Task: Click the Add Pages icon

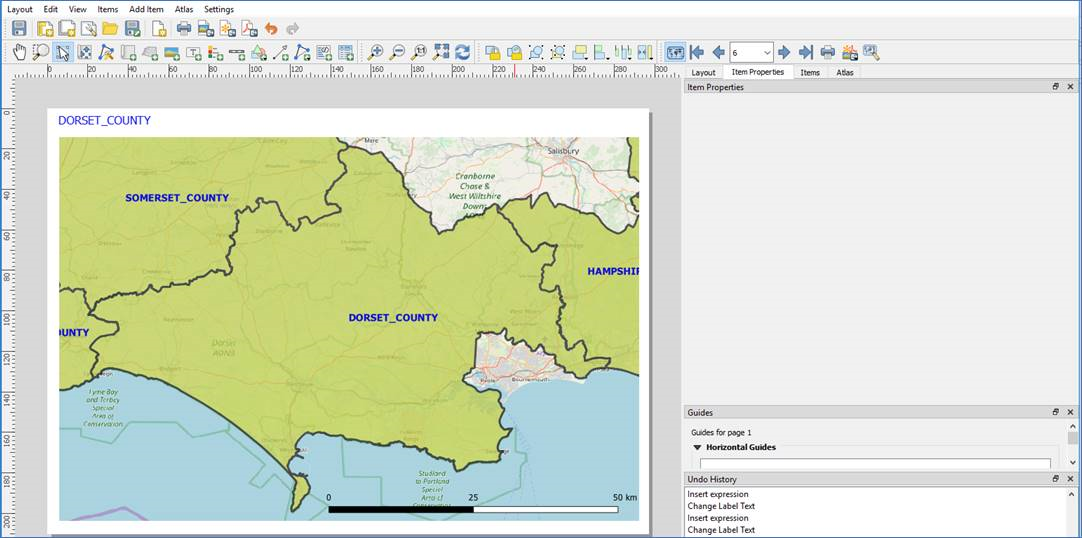Action: 159,28
